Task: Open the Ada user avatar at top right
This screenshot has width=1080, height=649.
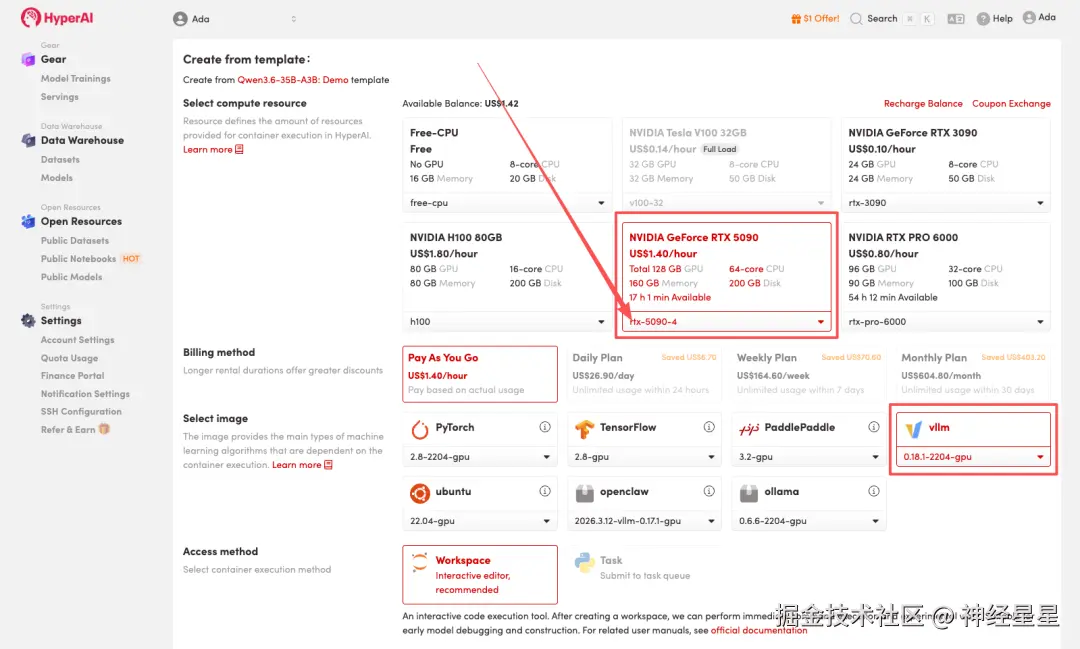Action: (1029, 17)
